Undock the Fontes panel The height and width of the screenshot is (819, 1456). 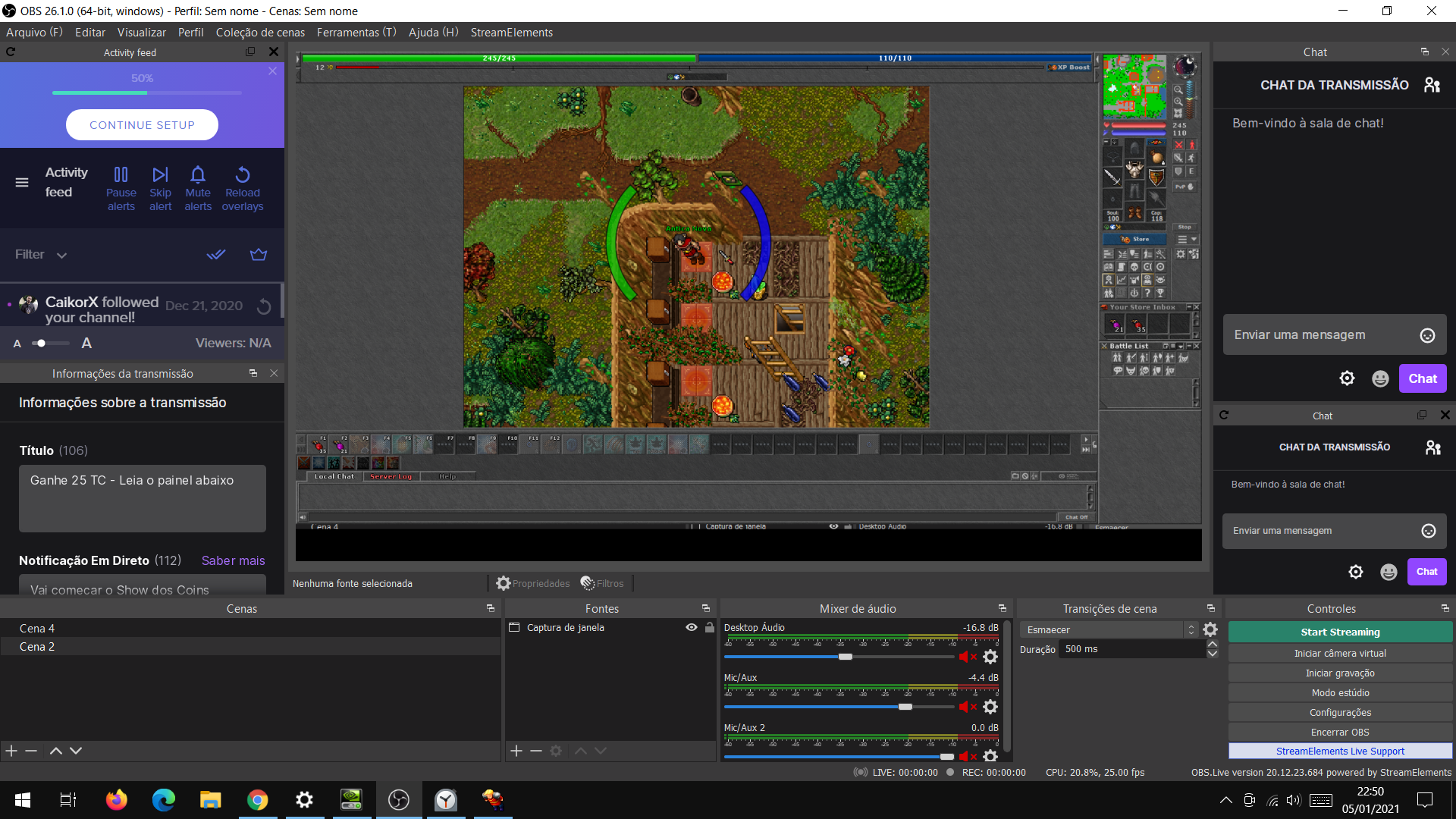706,608
